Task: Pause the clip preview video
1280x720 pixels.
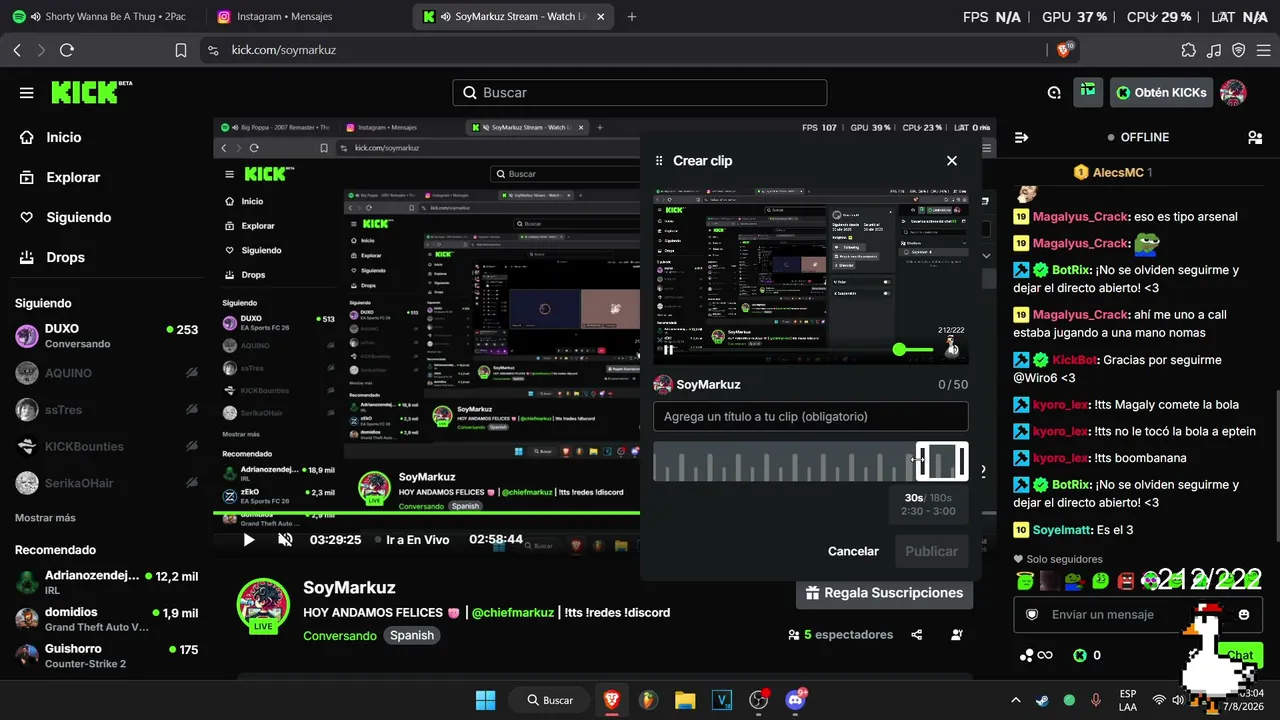Action: tap(669, 349)
